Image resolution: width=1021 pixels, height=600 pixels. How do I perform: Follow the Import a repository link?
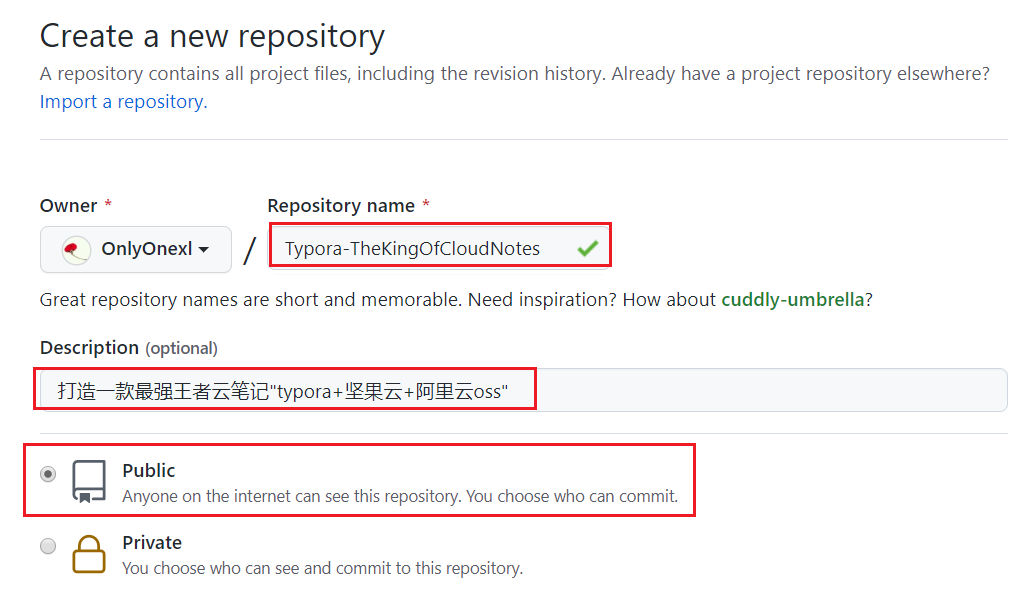[x=123, y=102]
